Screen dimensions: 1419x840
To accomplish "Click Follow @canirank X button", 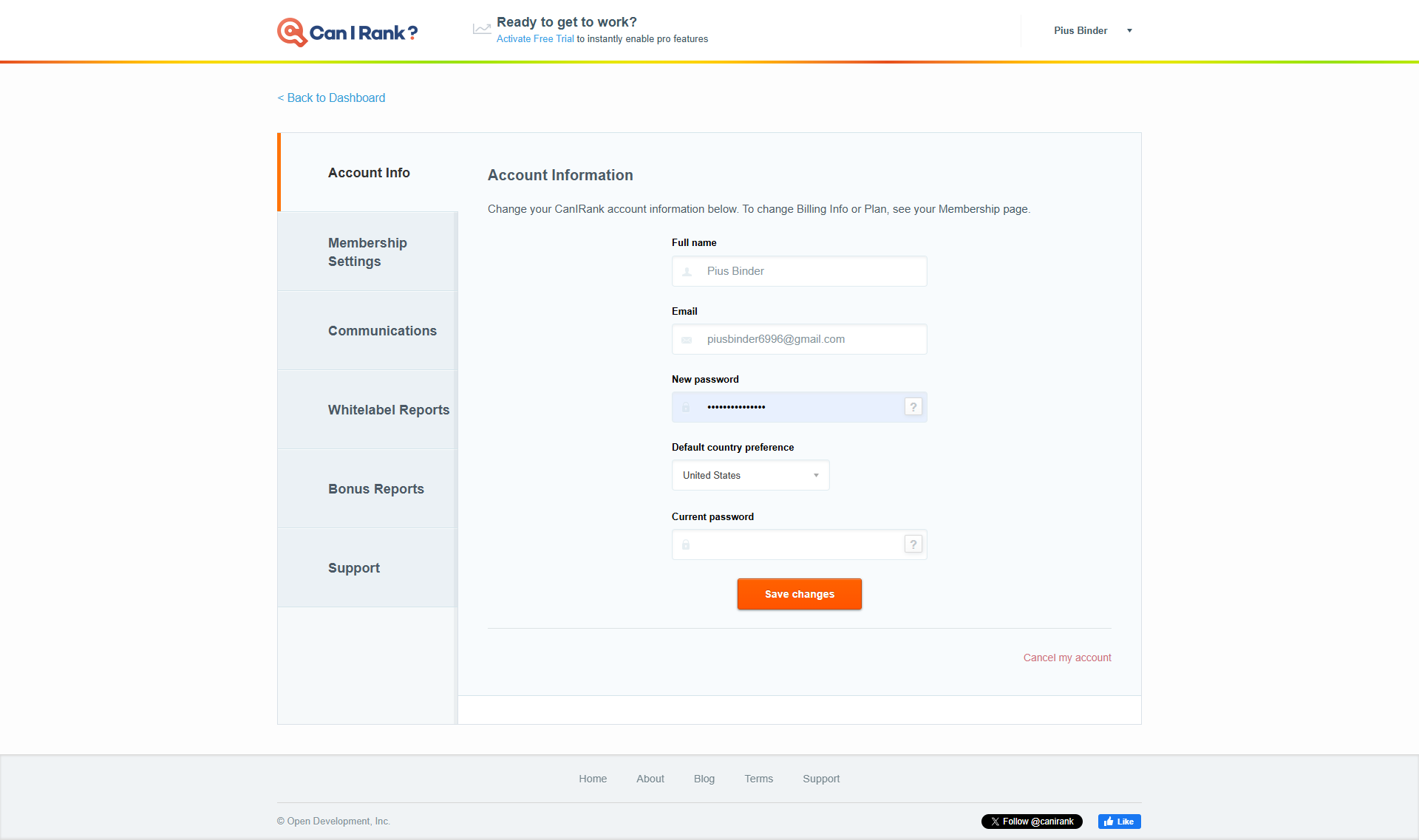I will coord(1032,822).
